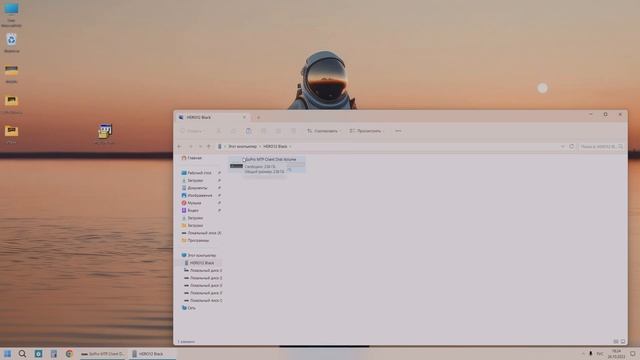Select the HERO12 Black window tab
This screenshot has height=360, width=640.
(x=212, y=118)
